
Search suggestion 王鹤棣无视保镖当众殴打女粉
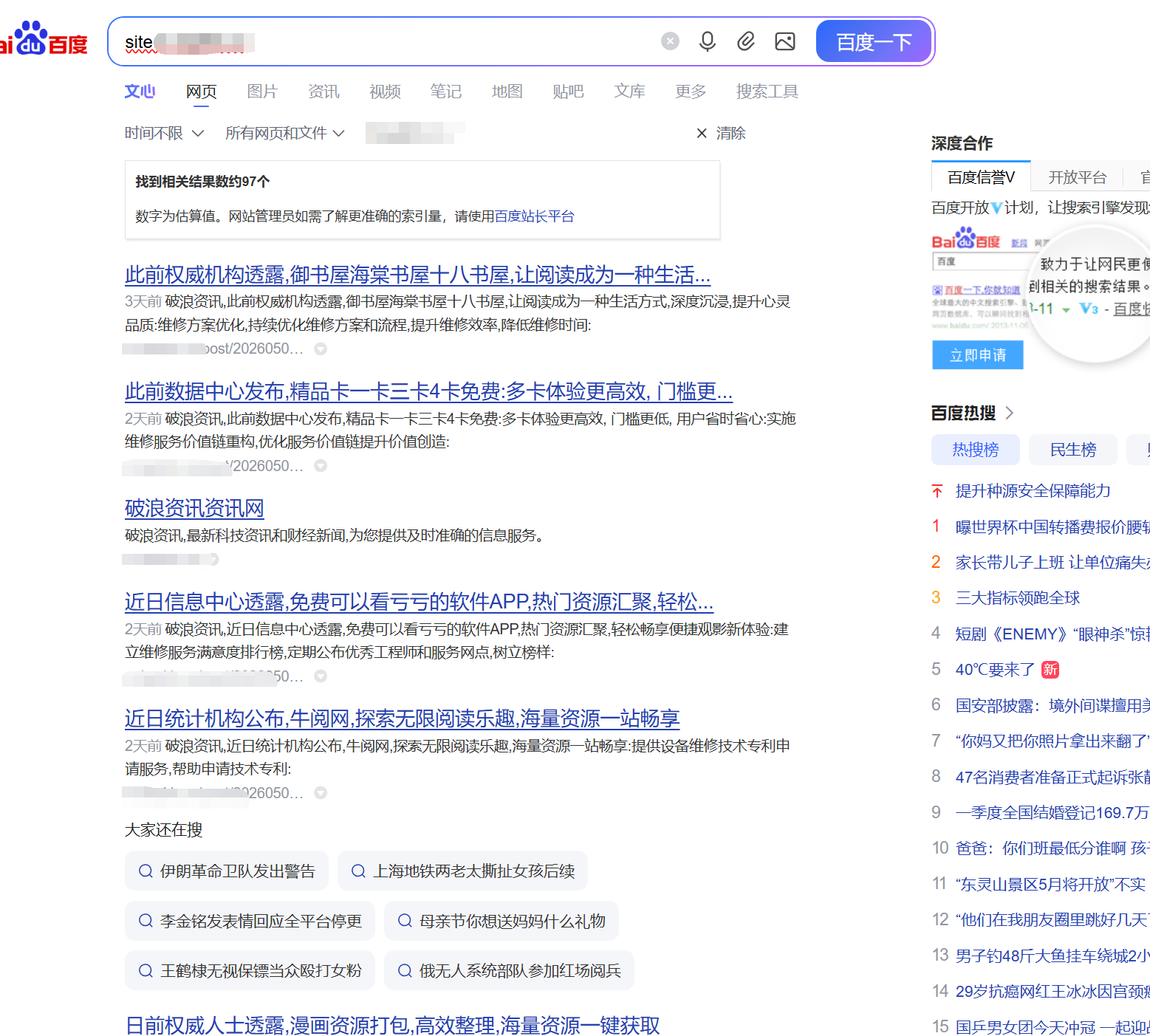[250, 970]
